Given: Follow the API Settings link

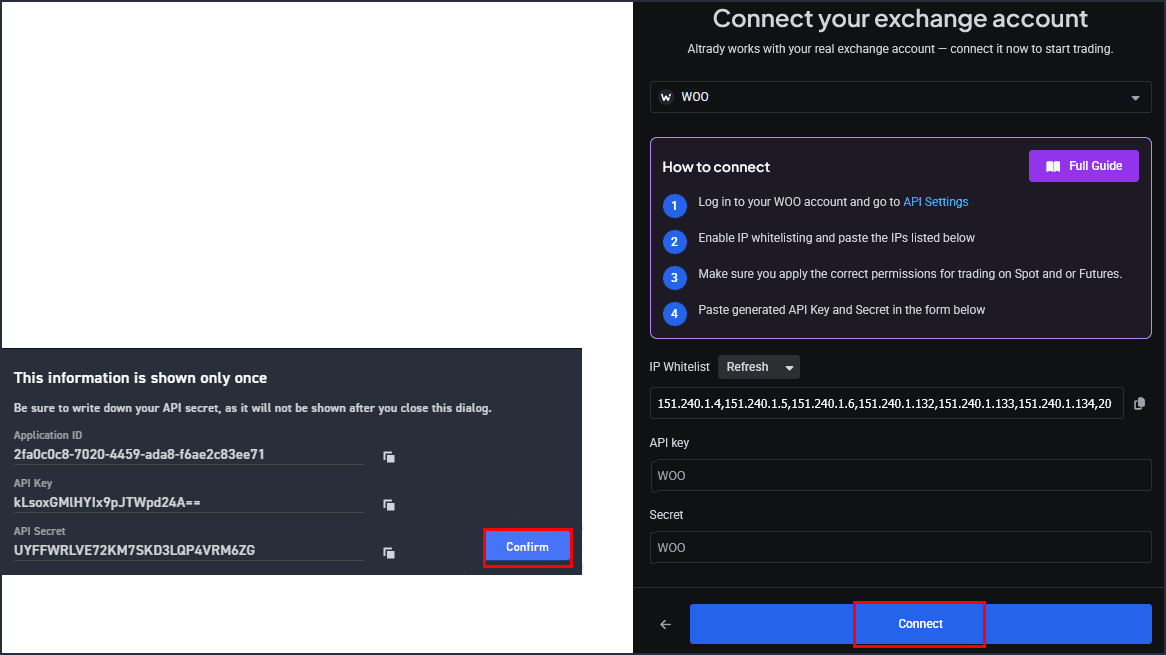Looking at the screenshot, I should pyautogui.click(x=935, y=201).
